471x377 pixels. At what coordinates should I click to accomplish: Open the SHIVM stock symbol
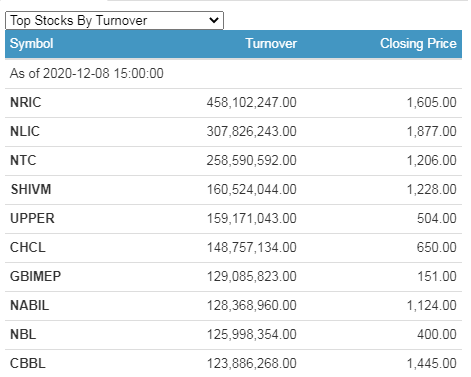point(31,189)
